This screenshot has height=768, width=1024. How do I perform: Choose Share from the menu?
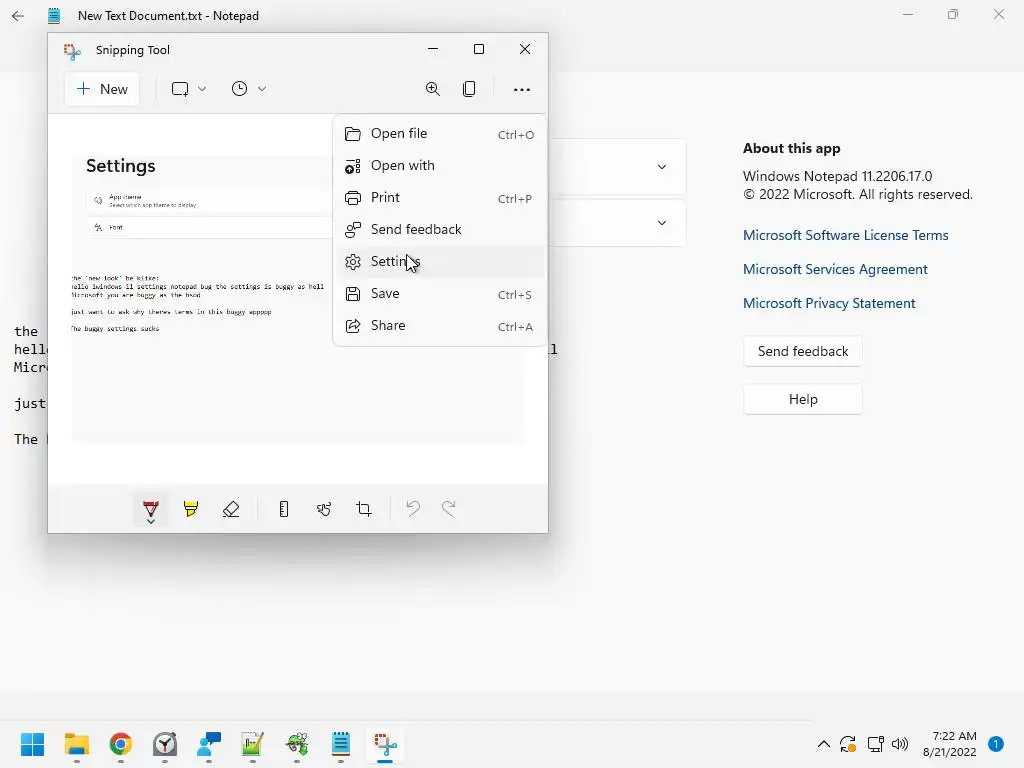click(x=440, y=326)
